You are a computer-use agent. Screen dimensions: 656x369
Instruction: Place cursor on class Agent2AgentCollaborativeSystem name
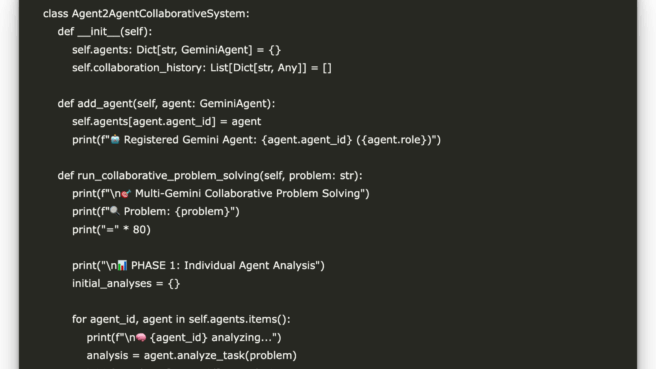point(159,14)
